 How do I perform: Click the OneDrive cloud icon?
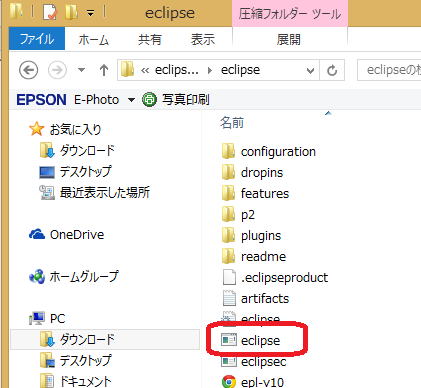coord(37,235)
